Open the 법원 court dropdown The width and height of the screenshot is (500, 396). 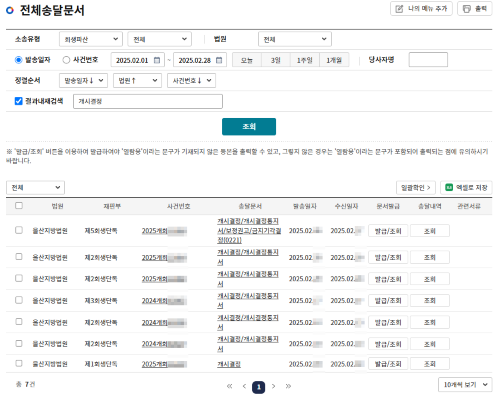point(295,39)
